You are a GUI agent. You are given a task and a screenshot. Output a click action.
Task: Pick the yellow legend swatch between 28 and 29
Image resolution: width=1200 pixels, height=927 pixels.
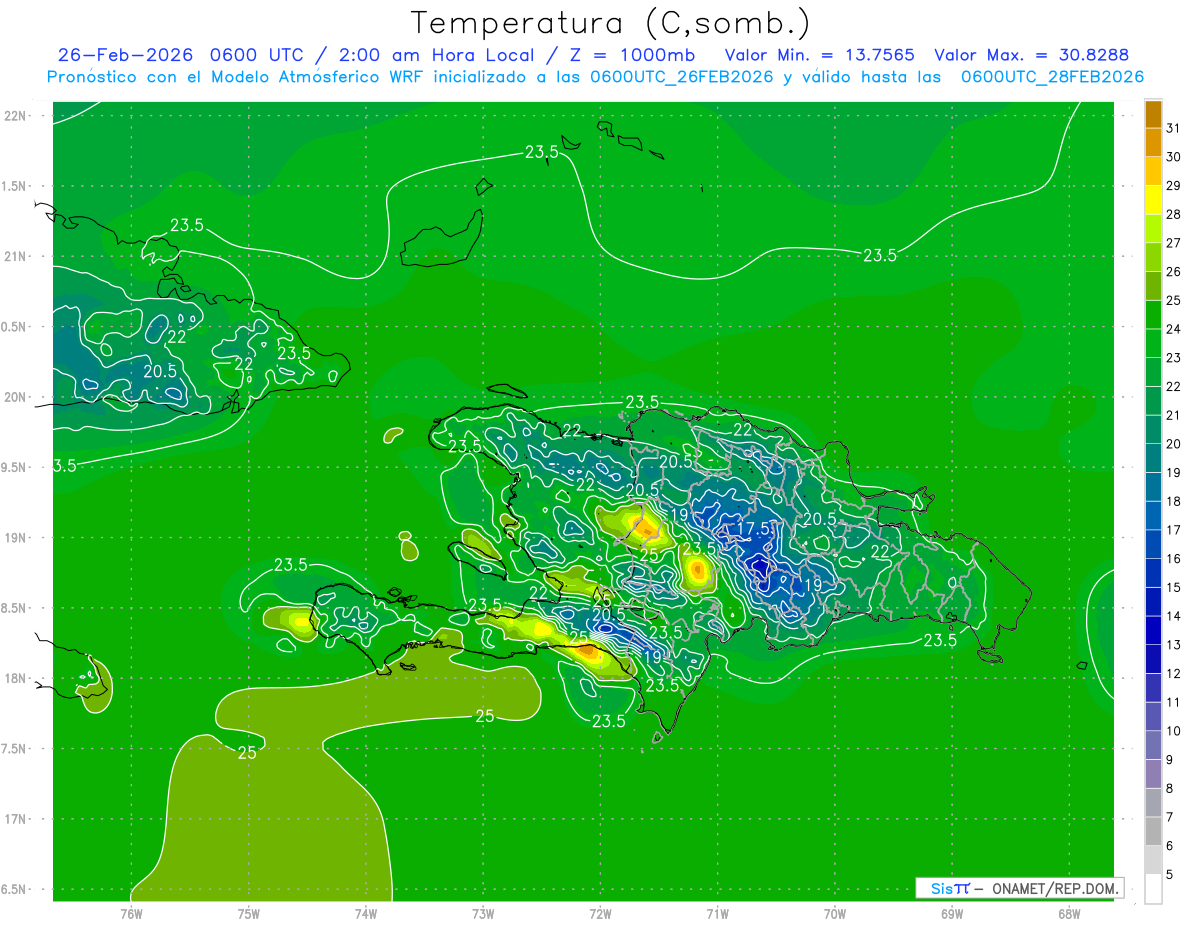pos(1153,199)
